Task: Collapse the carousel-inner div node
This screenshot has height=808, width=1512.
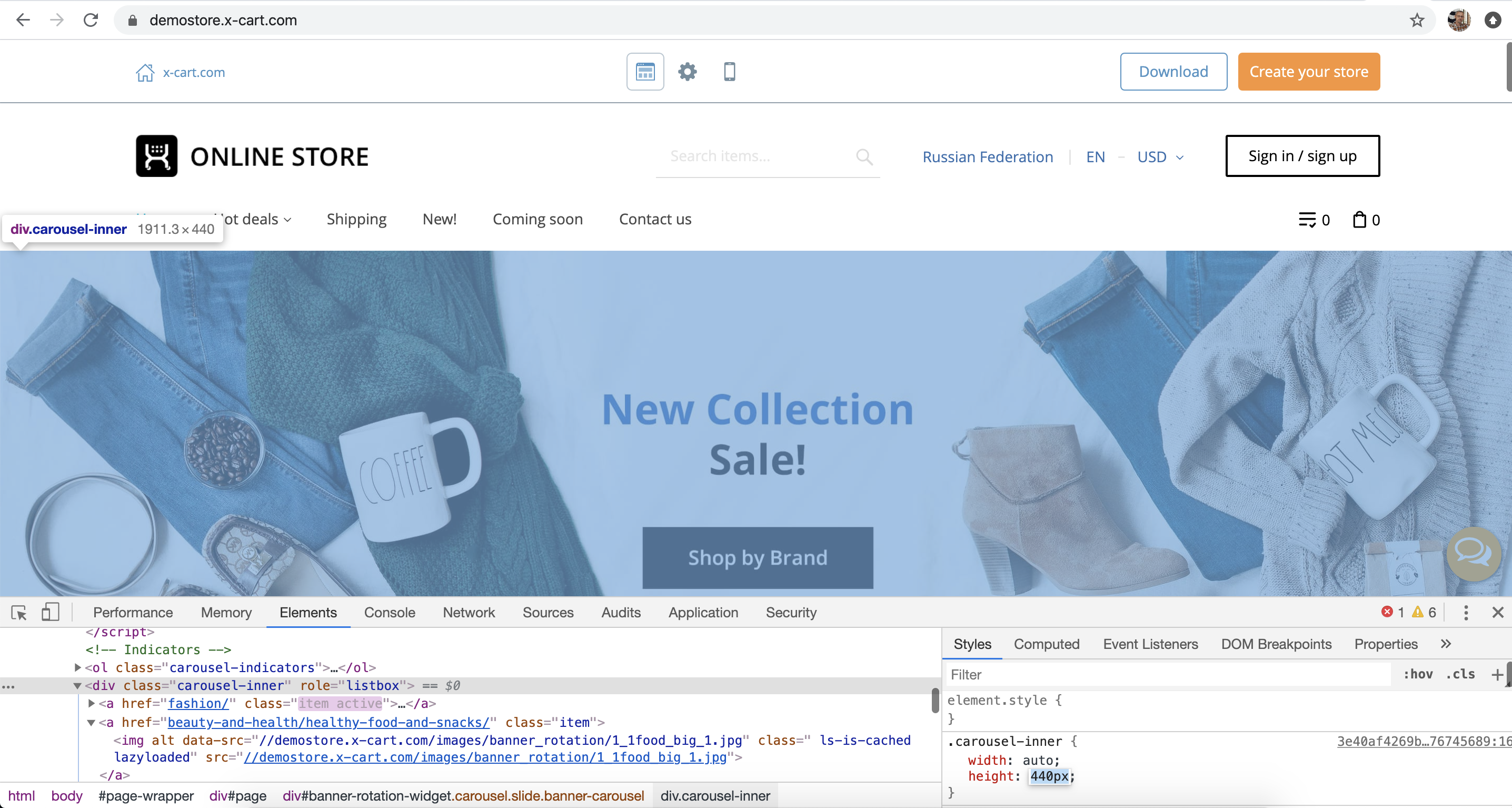Action: 77,685
